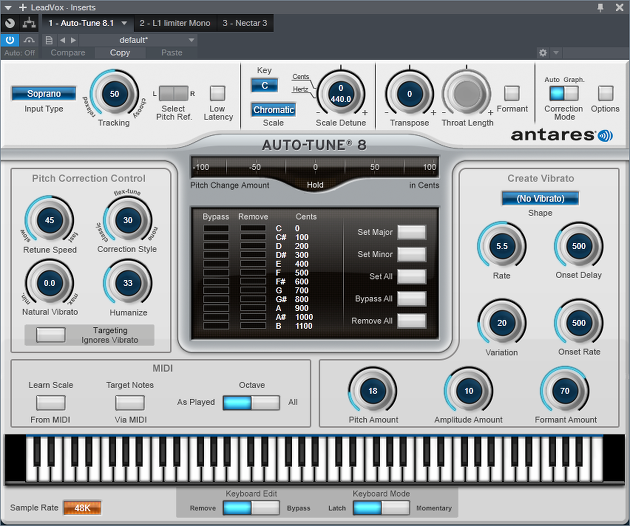Click the Paste button

pyautogui.click(x=172, y=53)
